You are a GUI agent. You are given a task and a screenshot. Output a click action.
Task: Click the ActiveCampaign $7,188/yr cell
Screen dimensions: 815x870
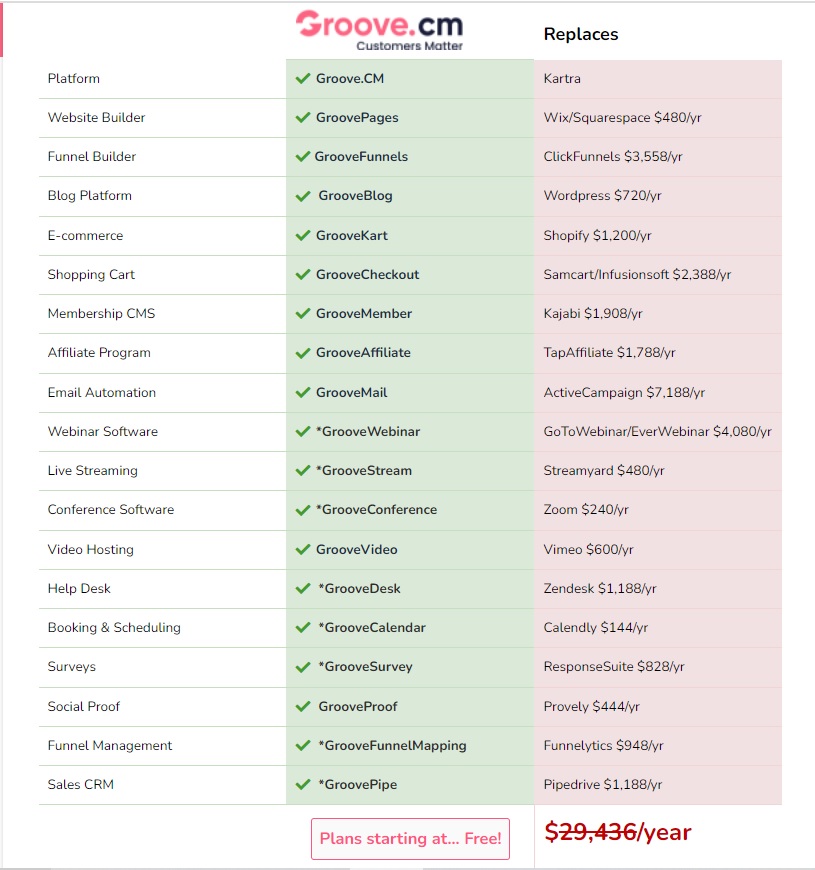(624, 393)
